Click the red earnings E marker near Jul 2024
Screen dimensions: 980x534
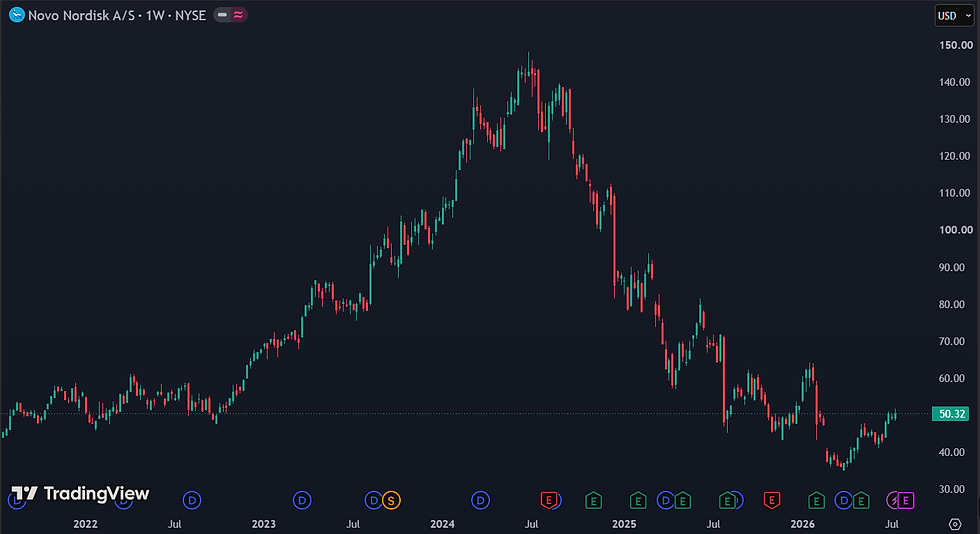point(549,500)
